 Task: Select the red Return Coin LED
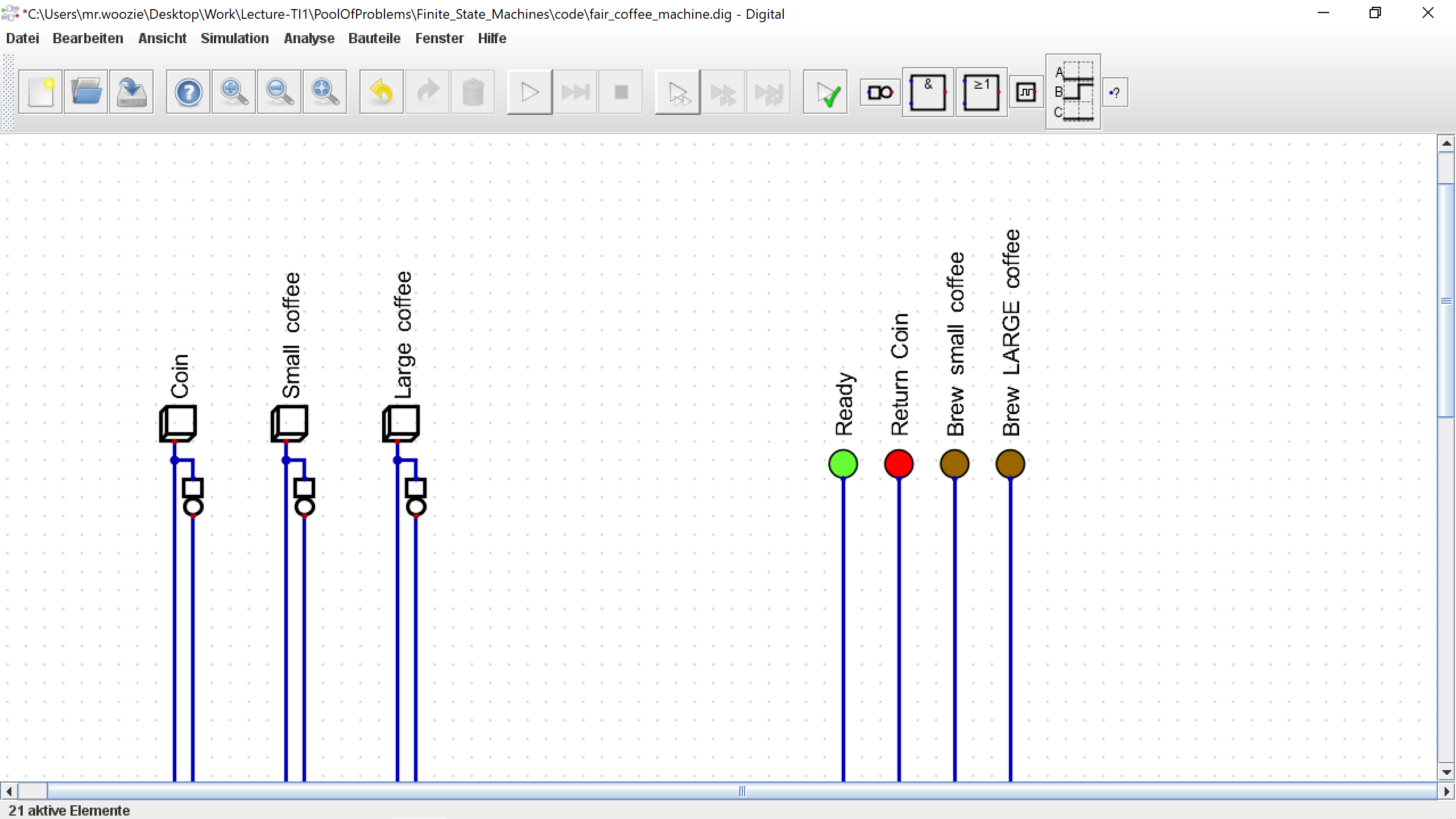(899, 464)
